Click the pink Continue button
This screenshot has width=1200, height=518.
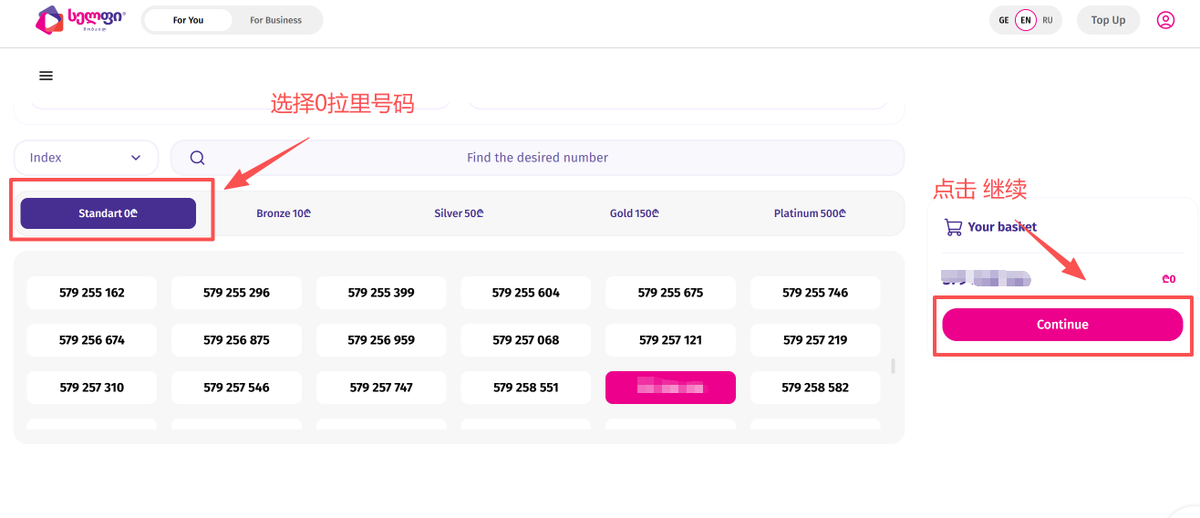(1062, 324)
